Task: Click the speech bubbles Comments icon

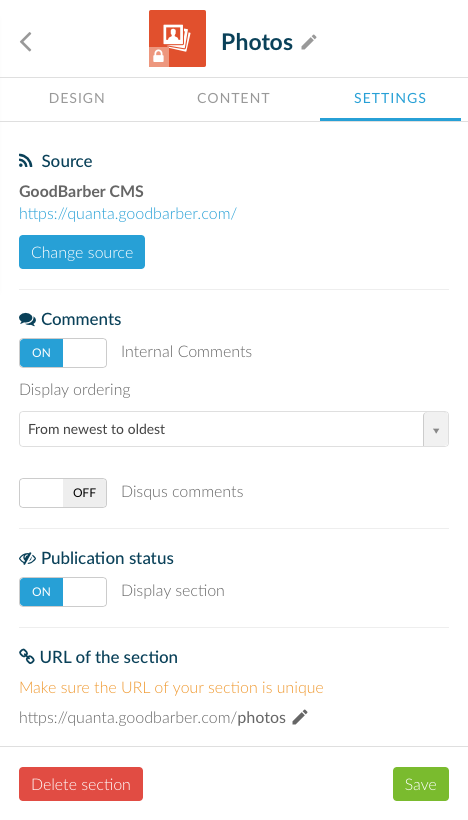Action: click(27, 319)
